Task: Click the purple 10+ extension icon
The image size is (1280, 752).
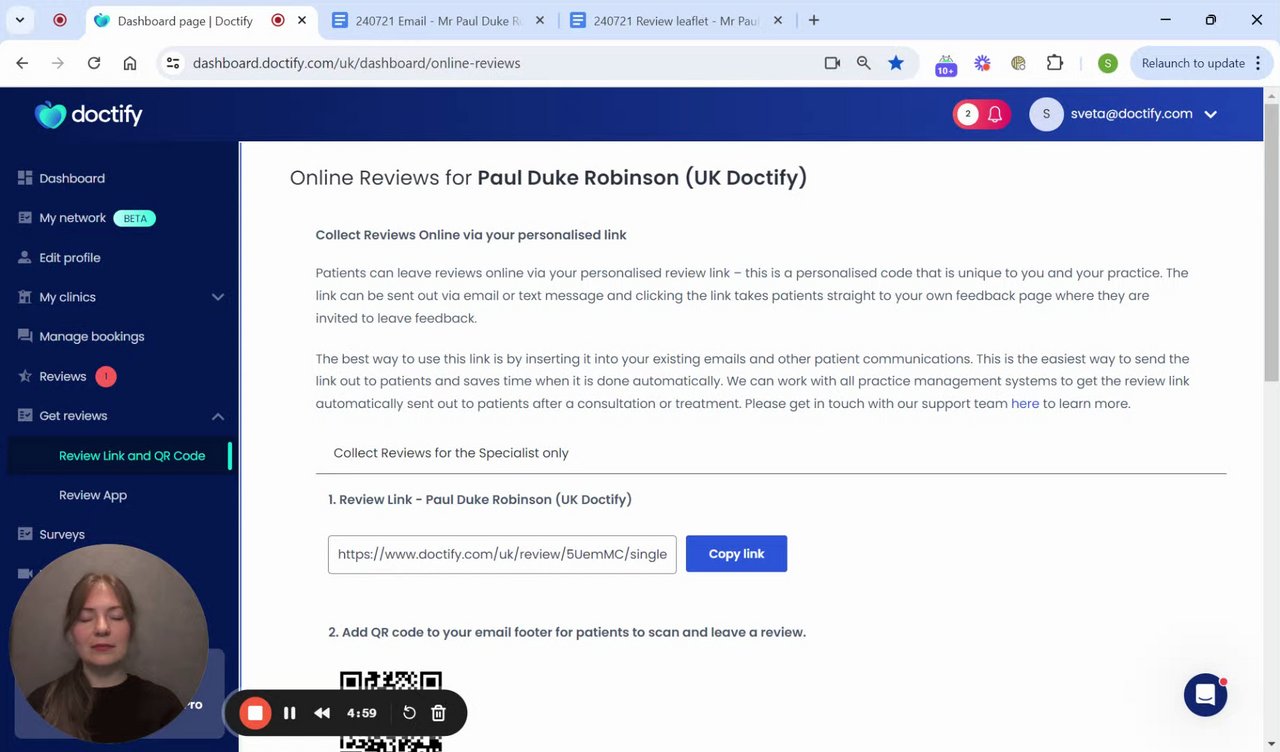Action: 945,64
